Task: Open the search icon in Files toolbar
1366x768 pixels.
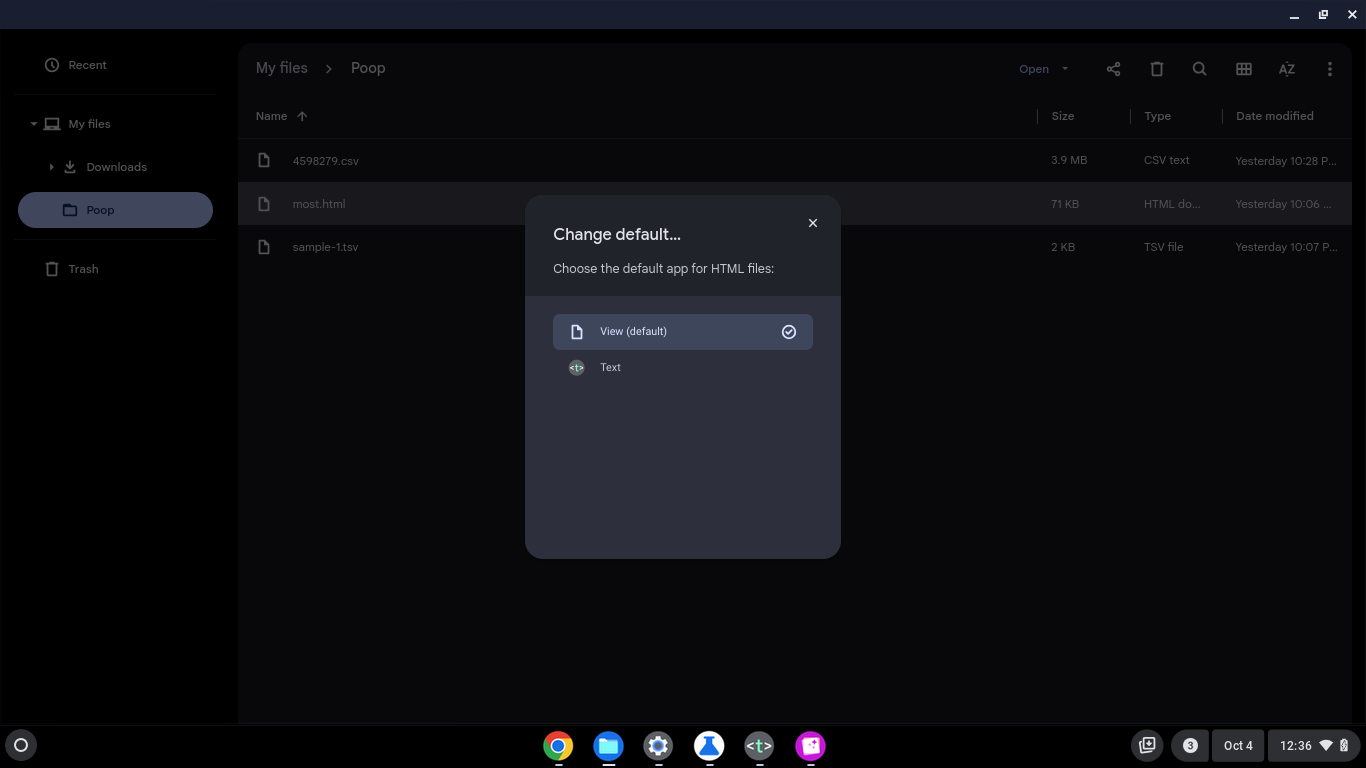Action: coord(1199,69)
